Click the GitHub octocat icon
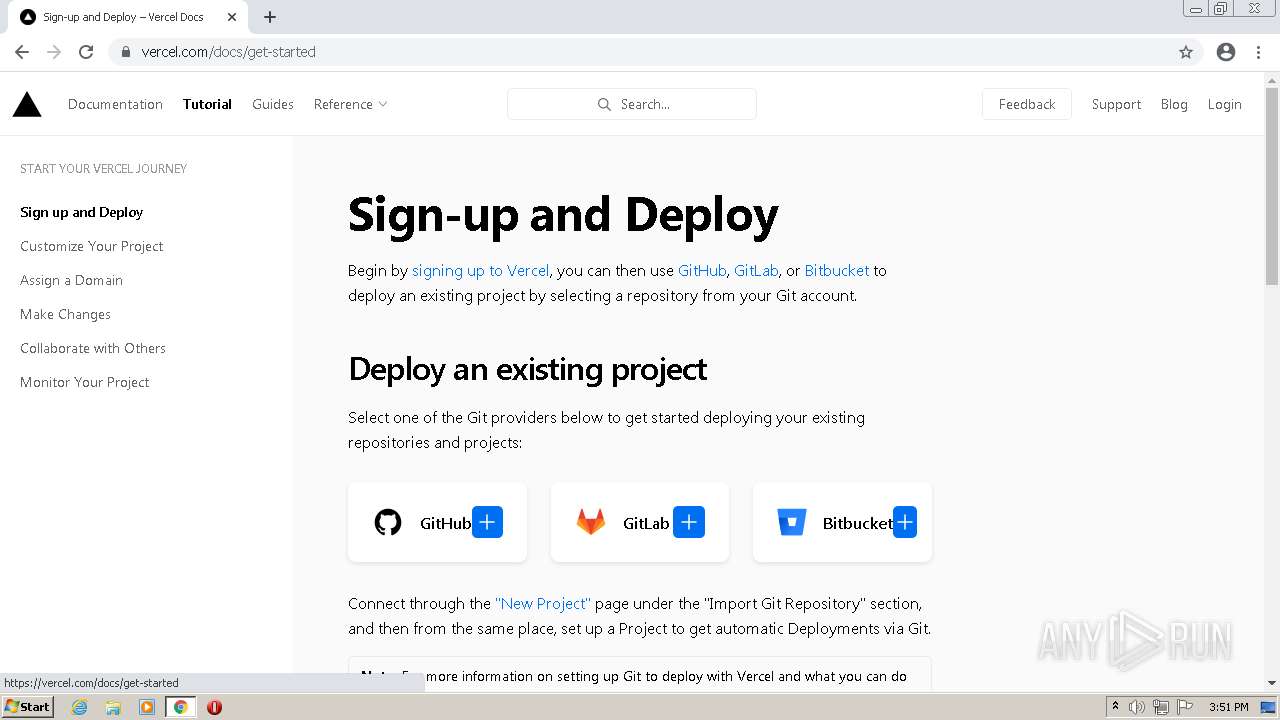This screenshot has width=1280, height=720. pyautogui.click(x=388, y=522)
